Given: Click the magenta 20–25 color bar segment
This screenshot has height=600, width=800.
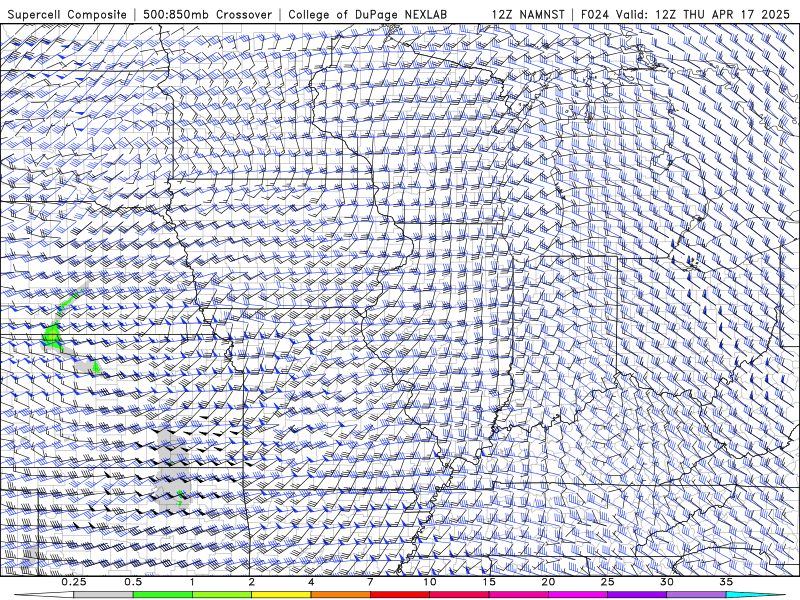Looking at the screenshot, I should [x=578, y=595].
